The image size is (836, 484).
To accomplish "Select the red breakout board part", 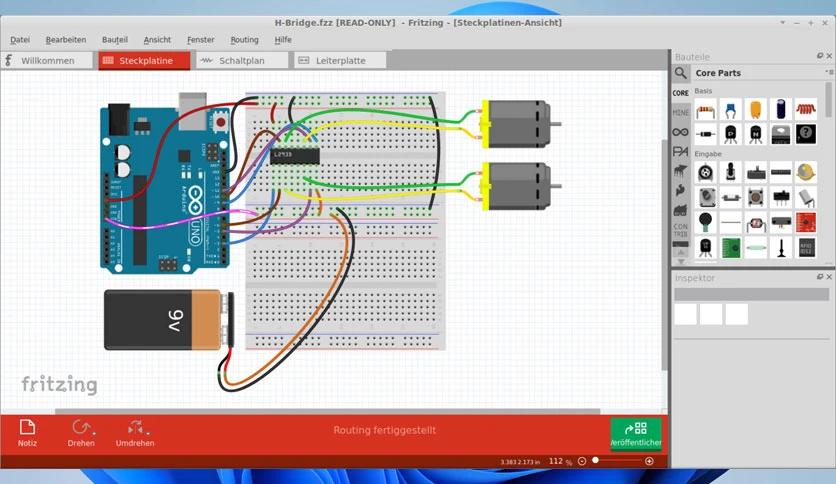I will 806,223.
